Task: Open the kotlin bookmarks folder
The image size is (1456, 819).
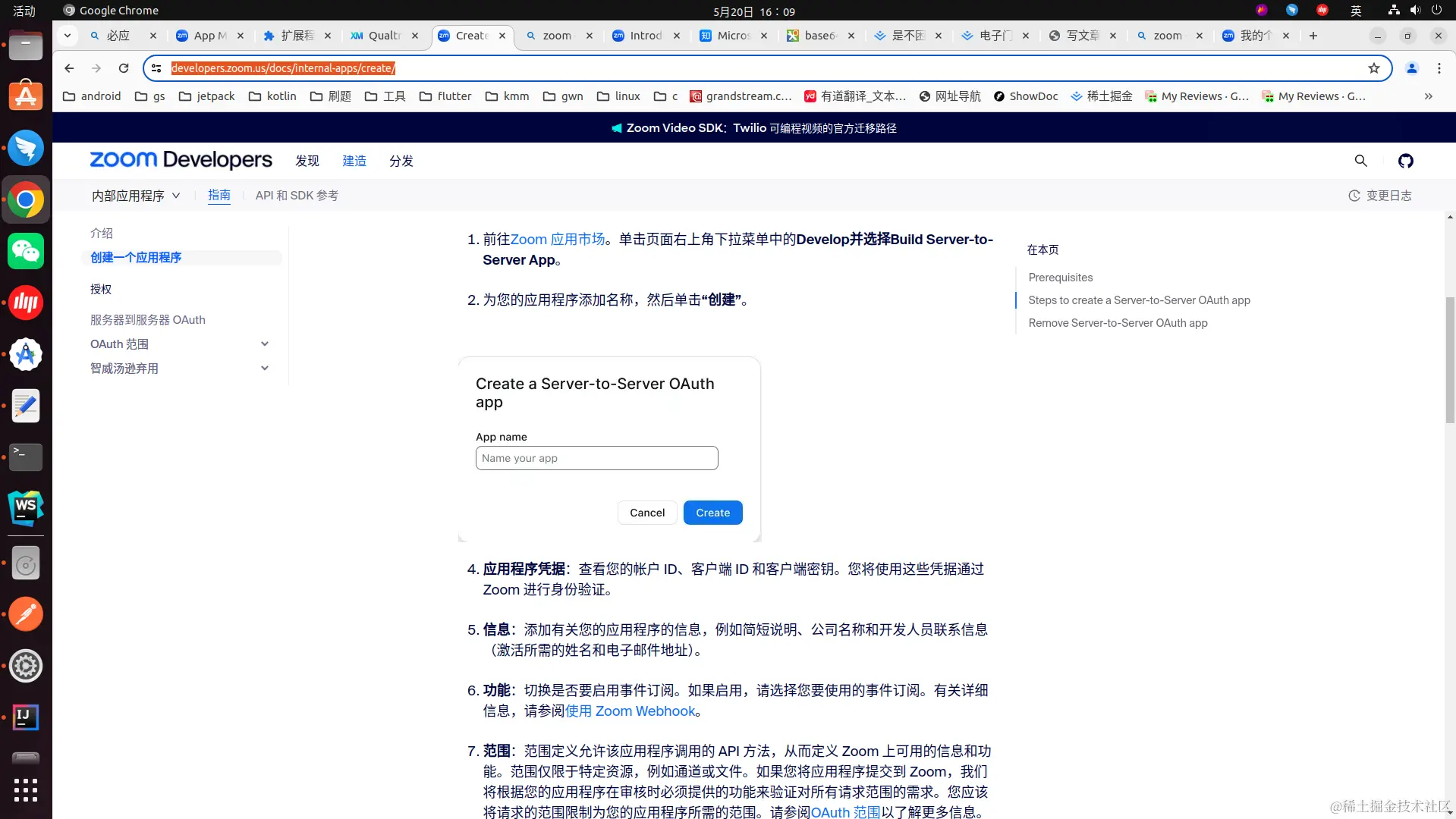Action: coord(272,96)
